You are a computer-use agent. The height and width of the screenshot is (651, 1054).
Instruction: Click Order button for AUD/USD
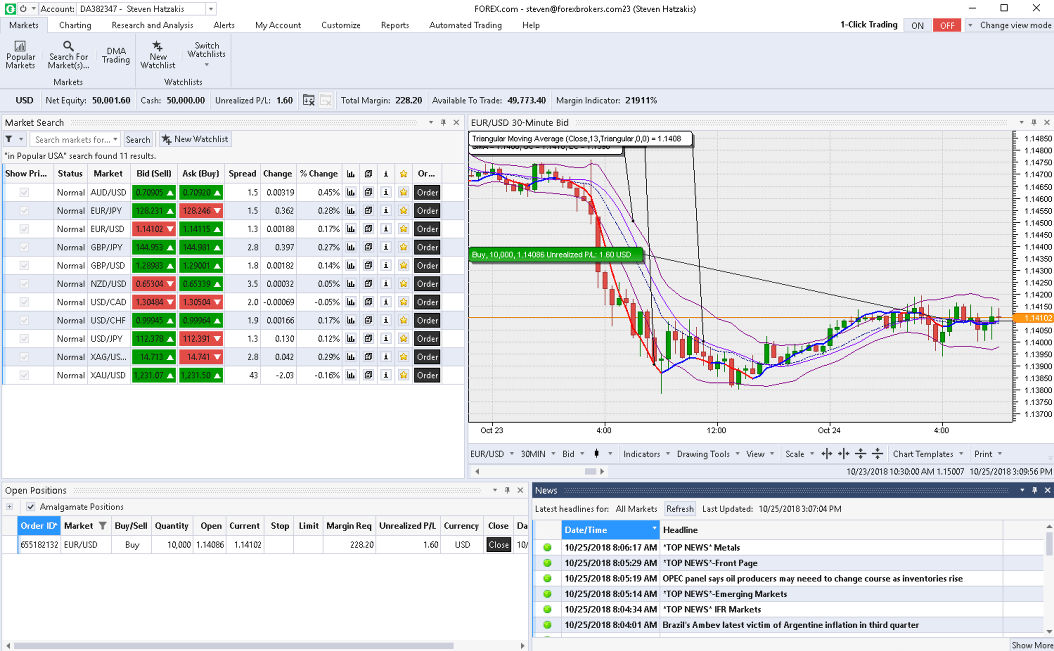[x=427, y=192]
